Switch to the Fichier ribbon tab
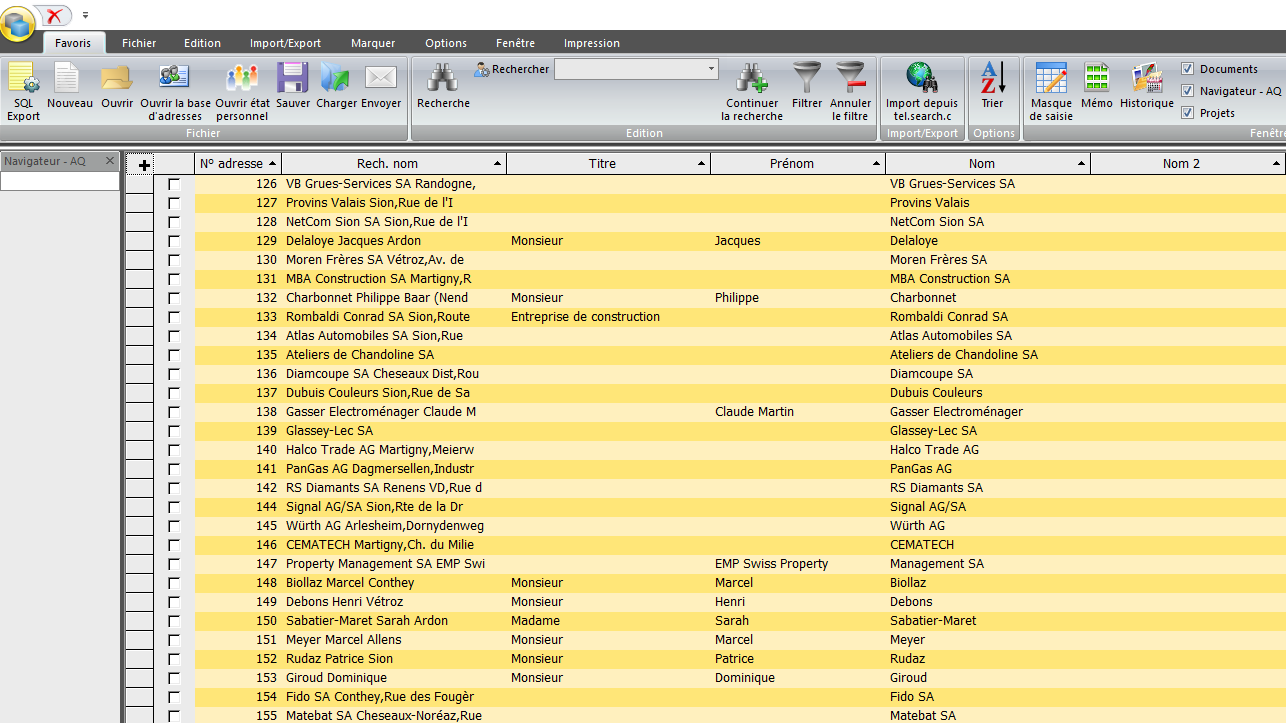Screen dimensions: 1286x723 [x=139, y=43]
